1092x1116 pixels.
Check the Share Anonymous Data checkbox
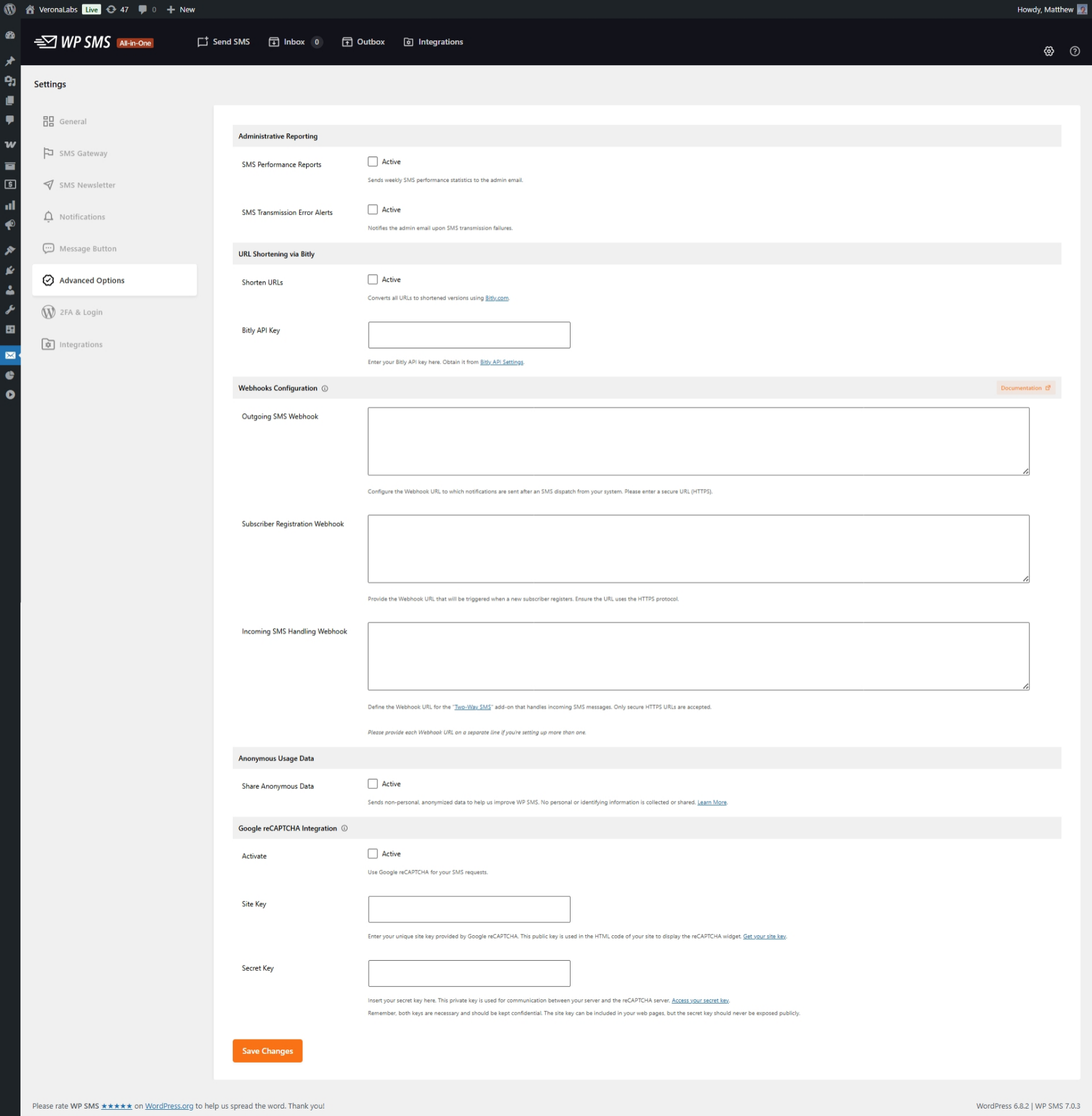tap(372, 784)
